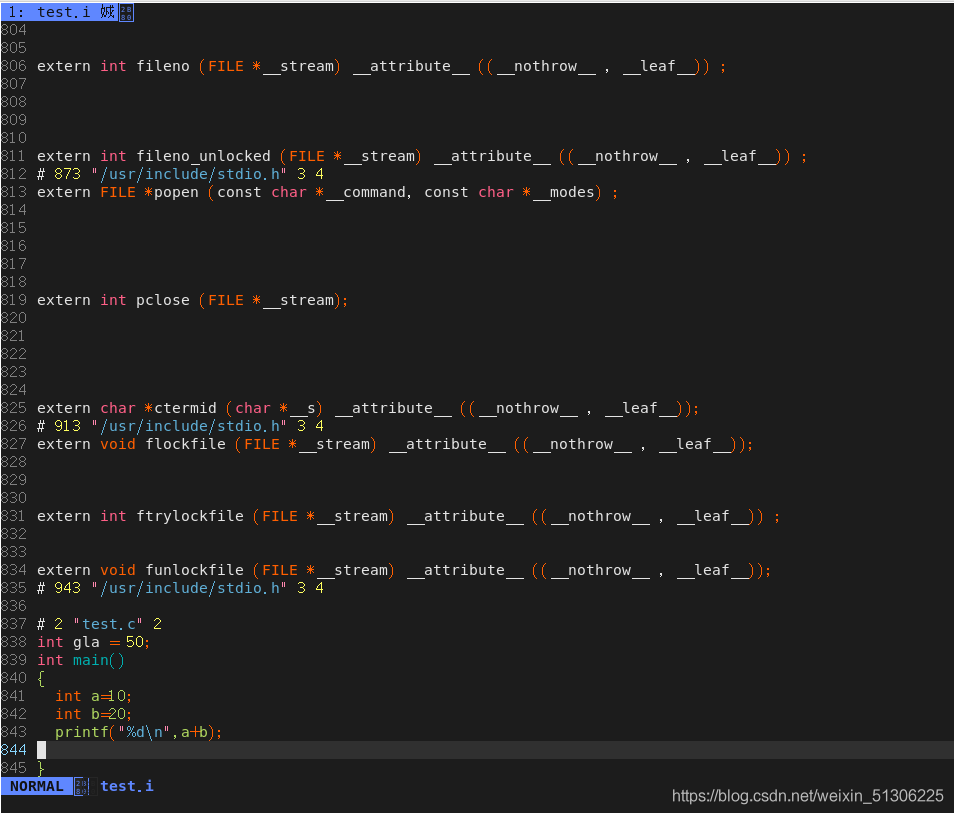
Task: Click 'popen' on line 813
Action: point(176,192)
